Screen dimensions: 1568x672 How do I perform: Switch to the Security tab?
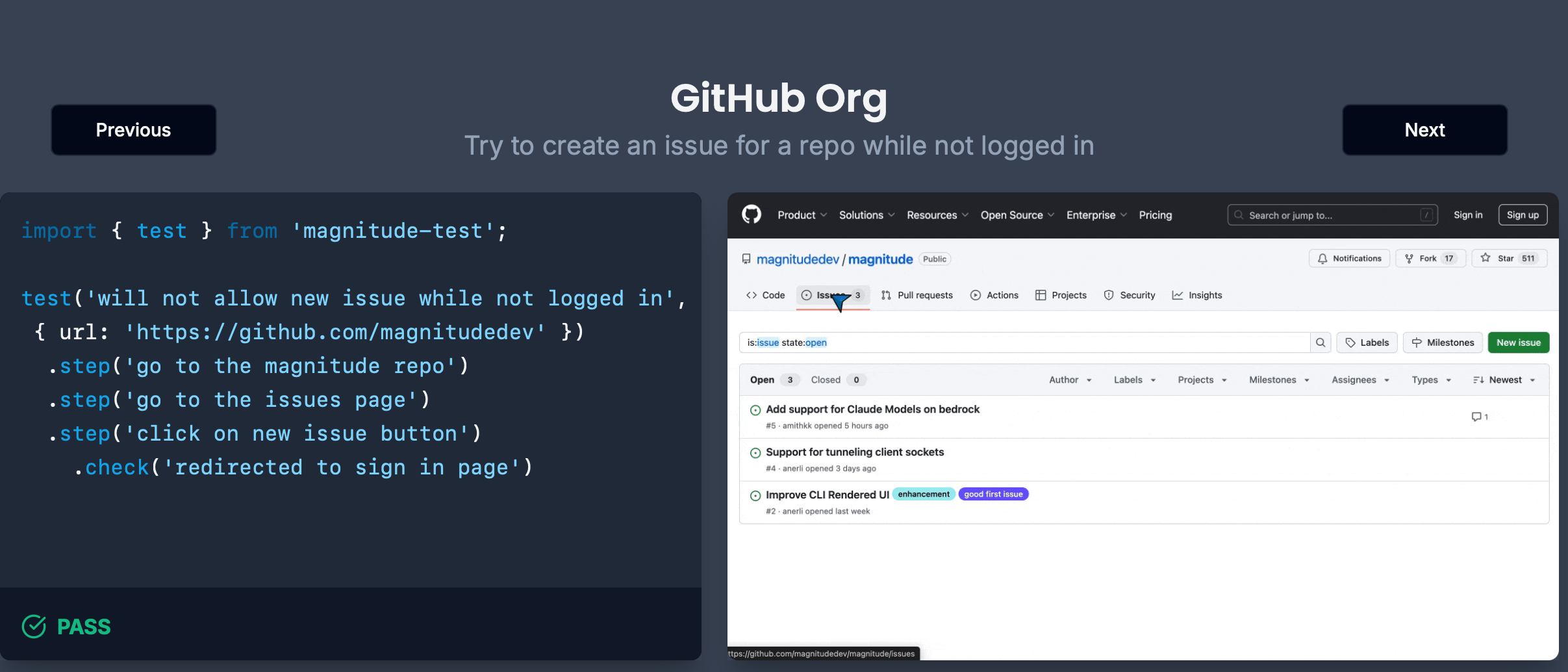(1130, 295)
